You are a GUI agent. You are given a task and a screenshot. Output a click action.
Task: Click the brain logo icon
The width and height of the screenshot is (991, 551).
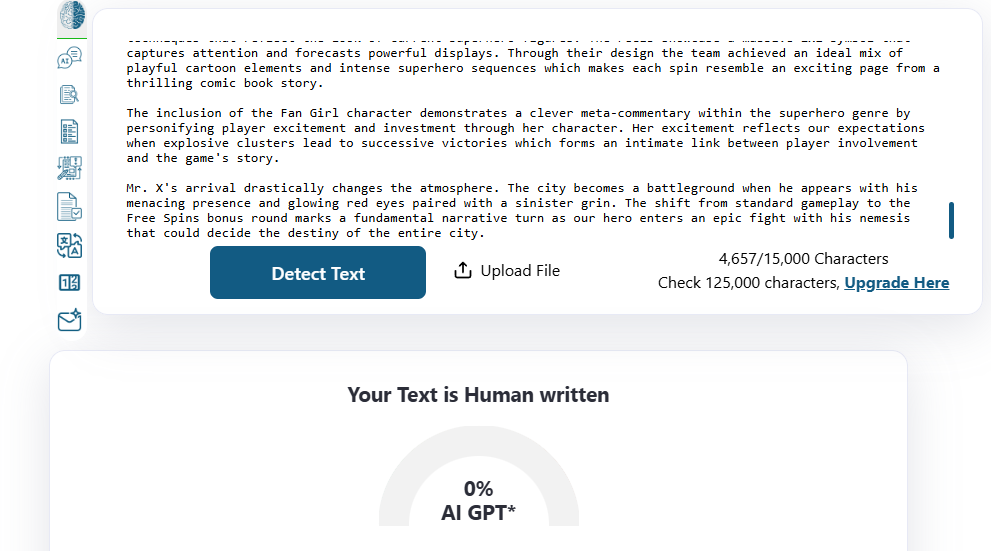click(x=72, y=16)
